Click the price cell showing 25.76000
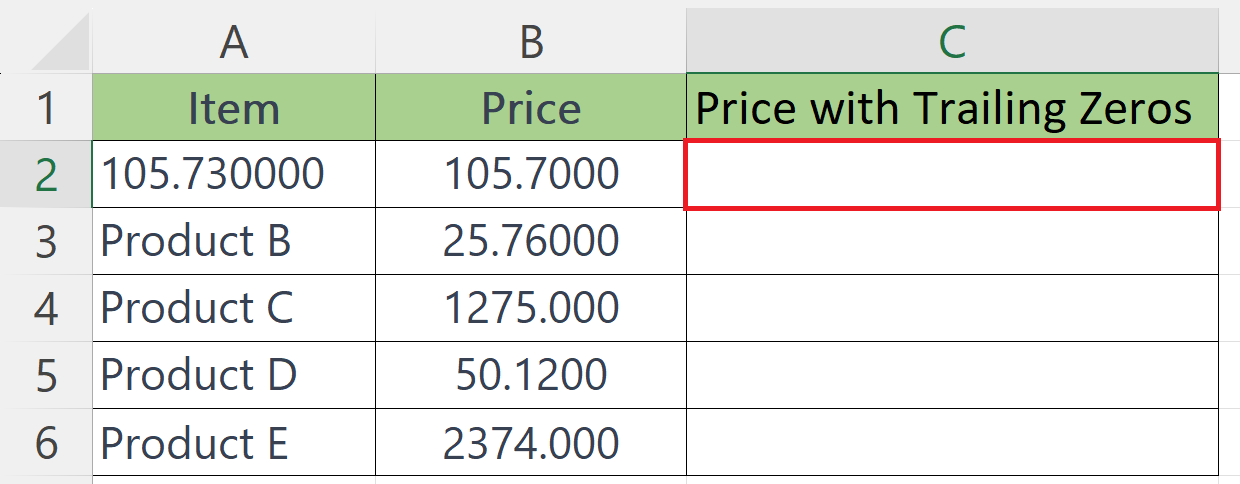 point(531,241)
